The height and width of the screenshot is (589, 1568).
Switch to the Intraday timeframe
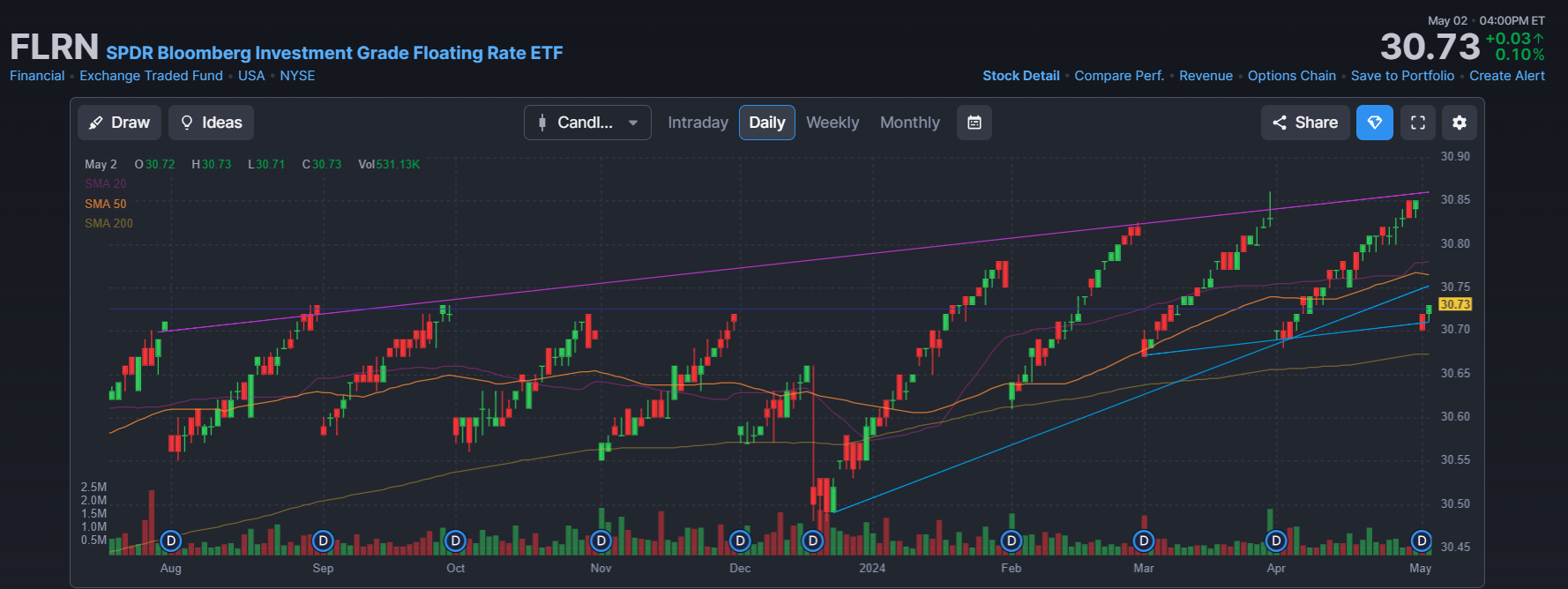[x=698, y=123]
